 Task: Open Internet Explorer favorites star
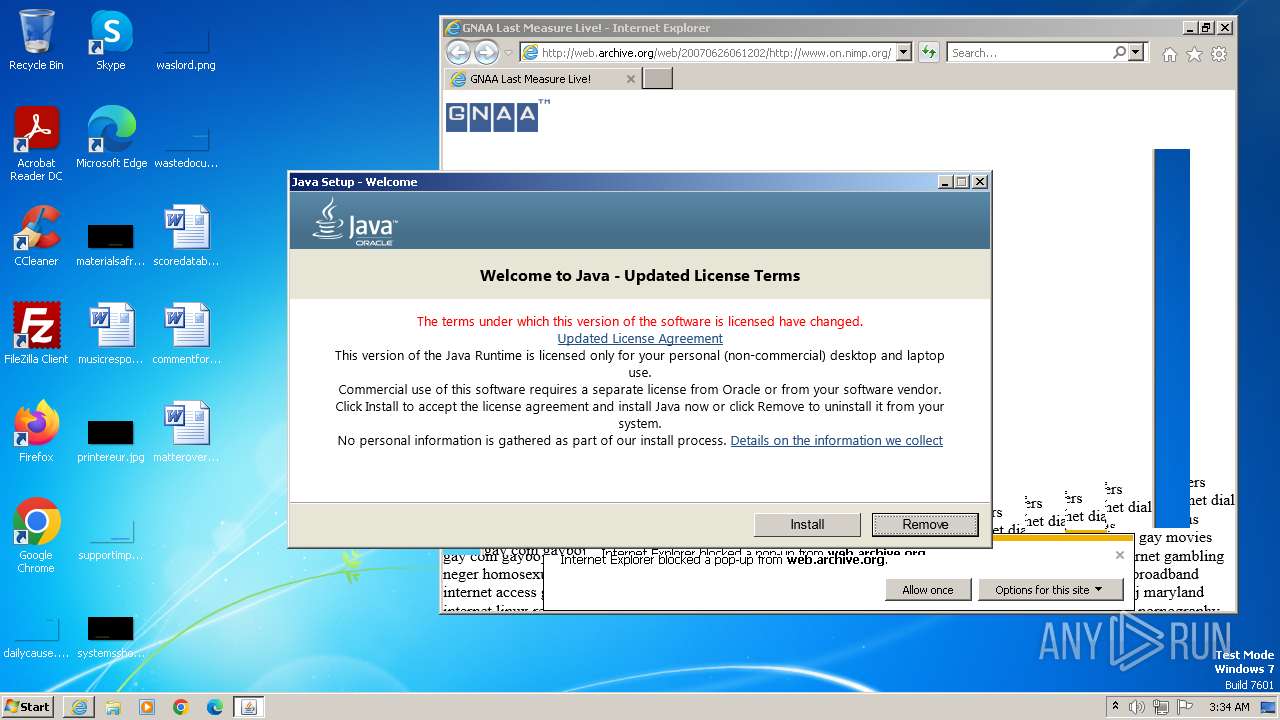pyautogui.click(x=1194, y=54)
